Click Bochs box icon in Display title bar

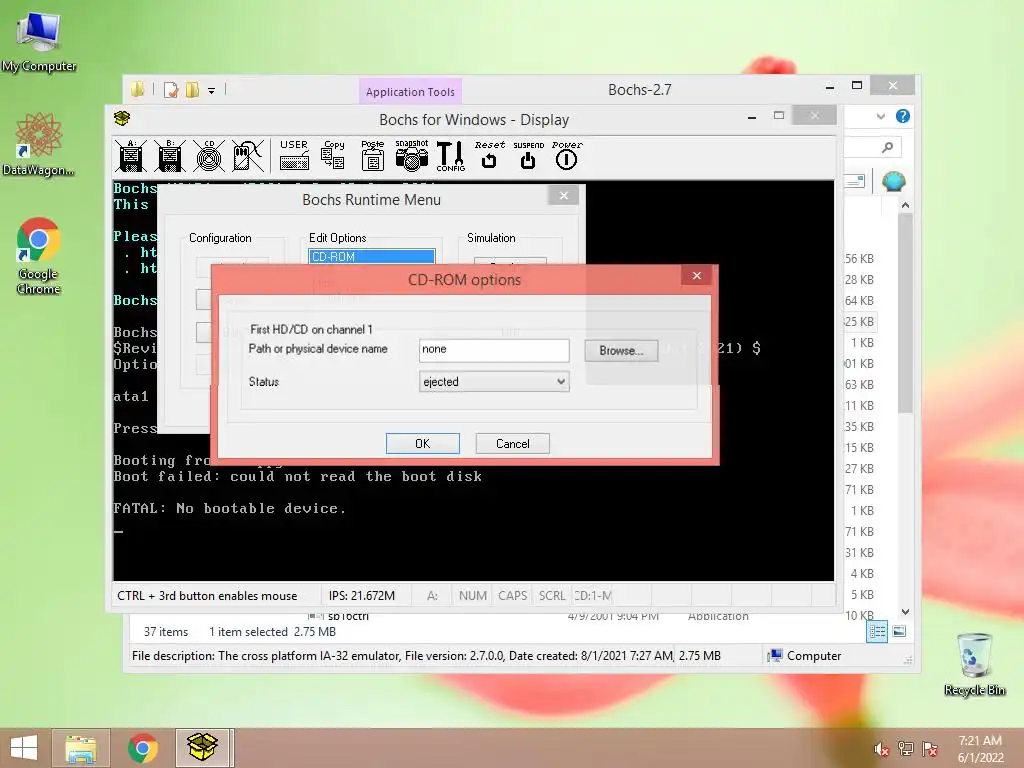(x=122, y=118)
